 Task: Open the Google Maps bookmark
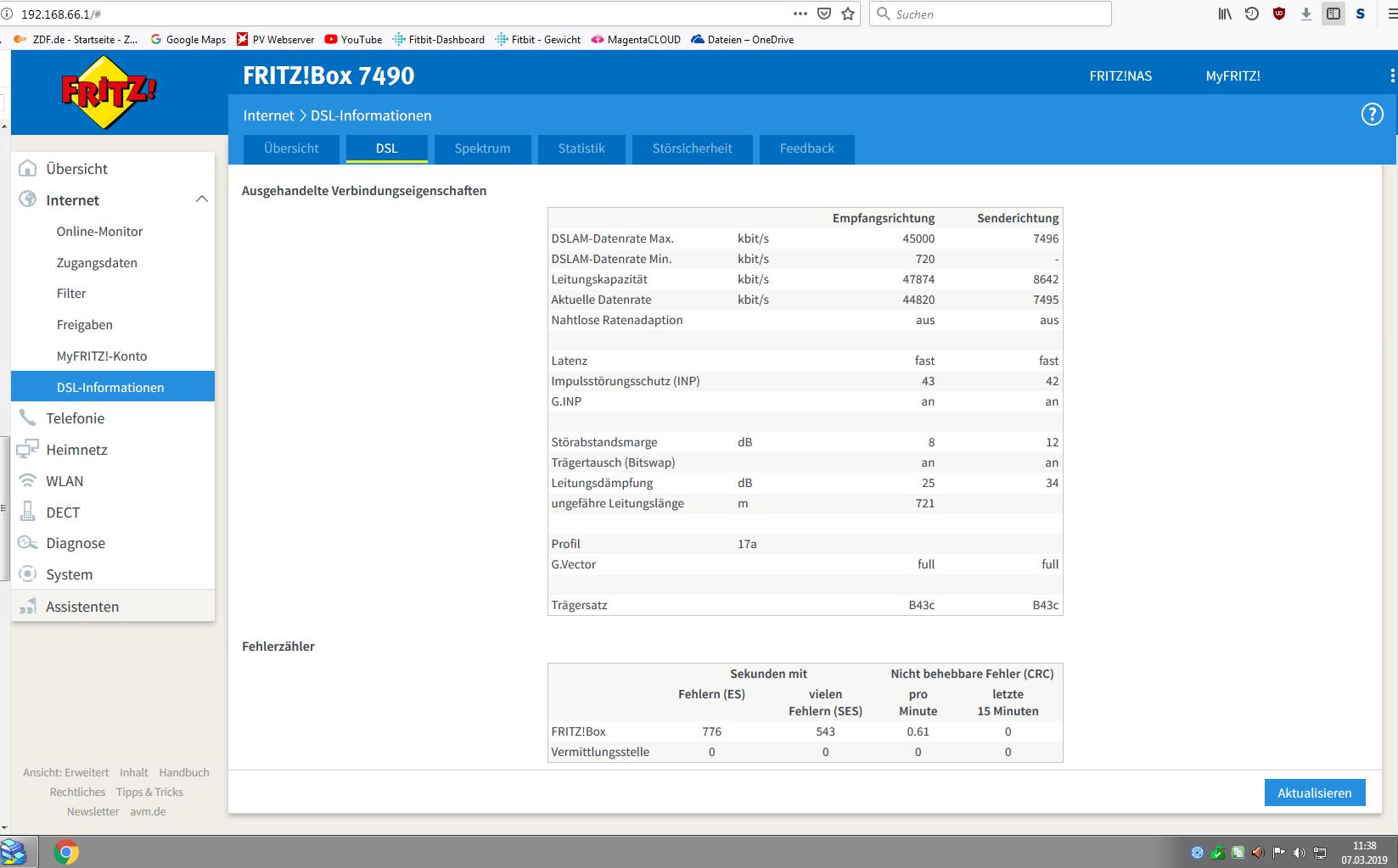(x=188, y=39)
